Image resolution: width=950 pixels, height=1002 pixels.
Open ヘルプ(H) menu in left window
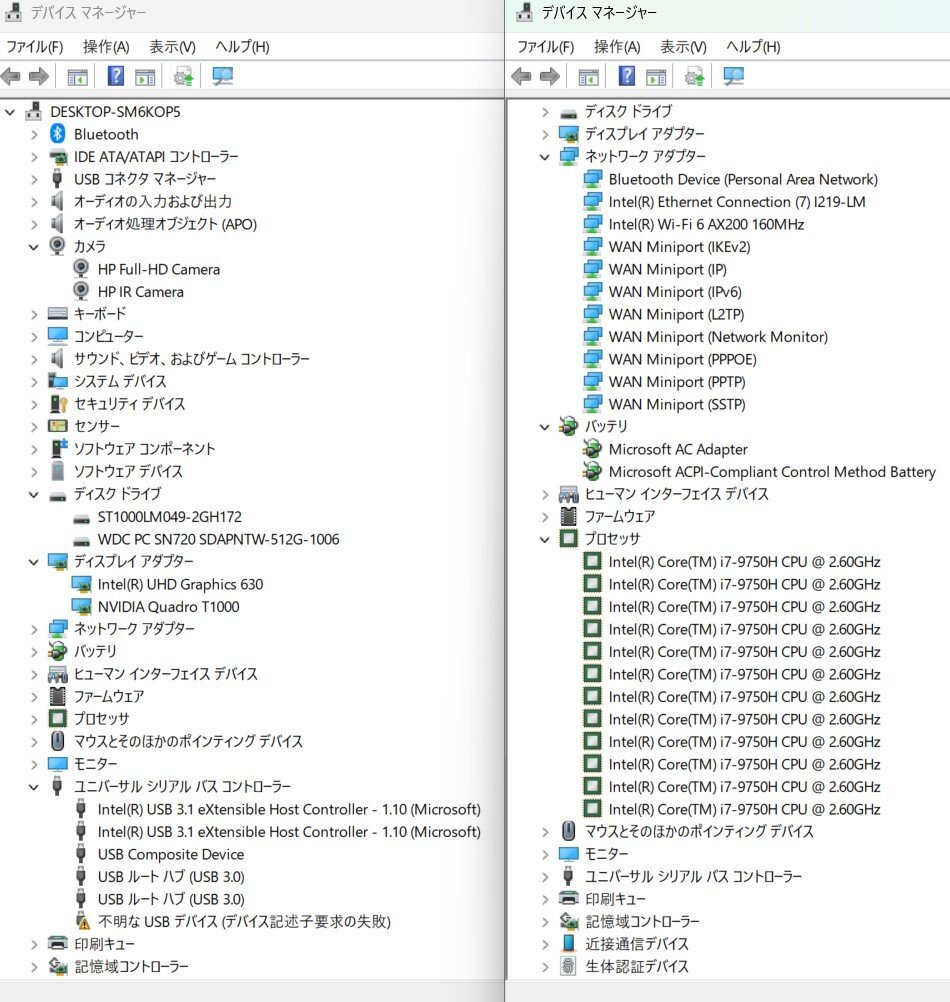242,47
